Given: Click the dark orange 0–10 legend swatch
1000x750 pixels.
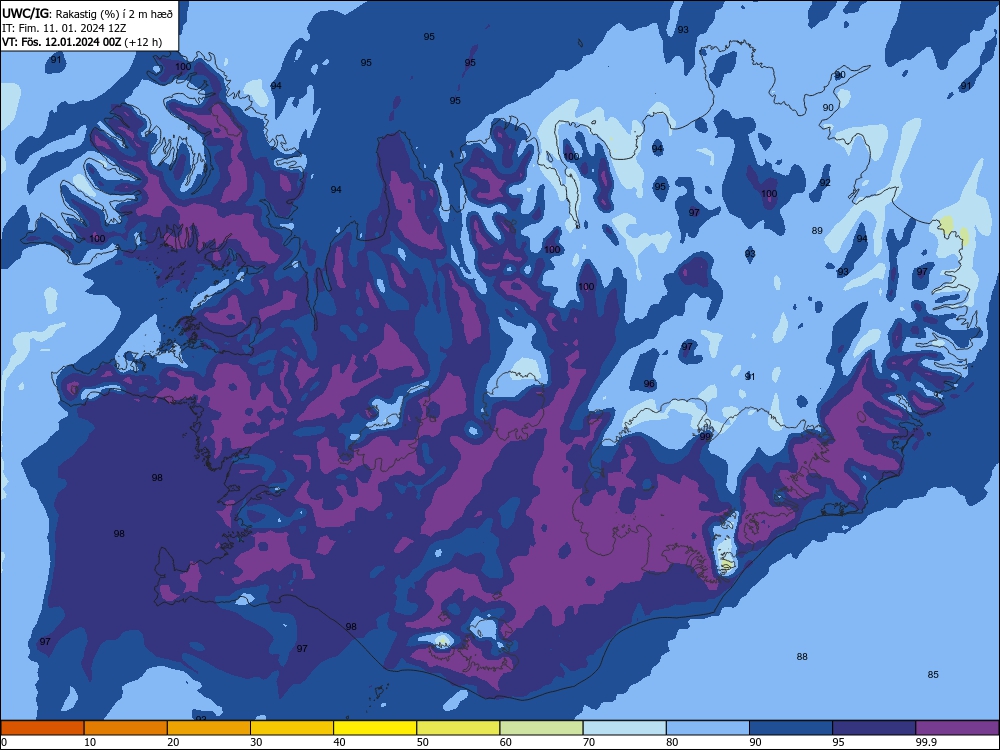Looking at the screenshot, I should 42,728.
